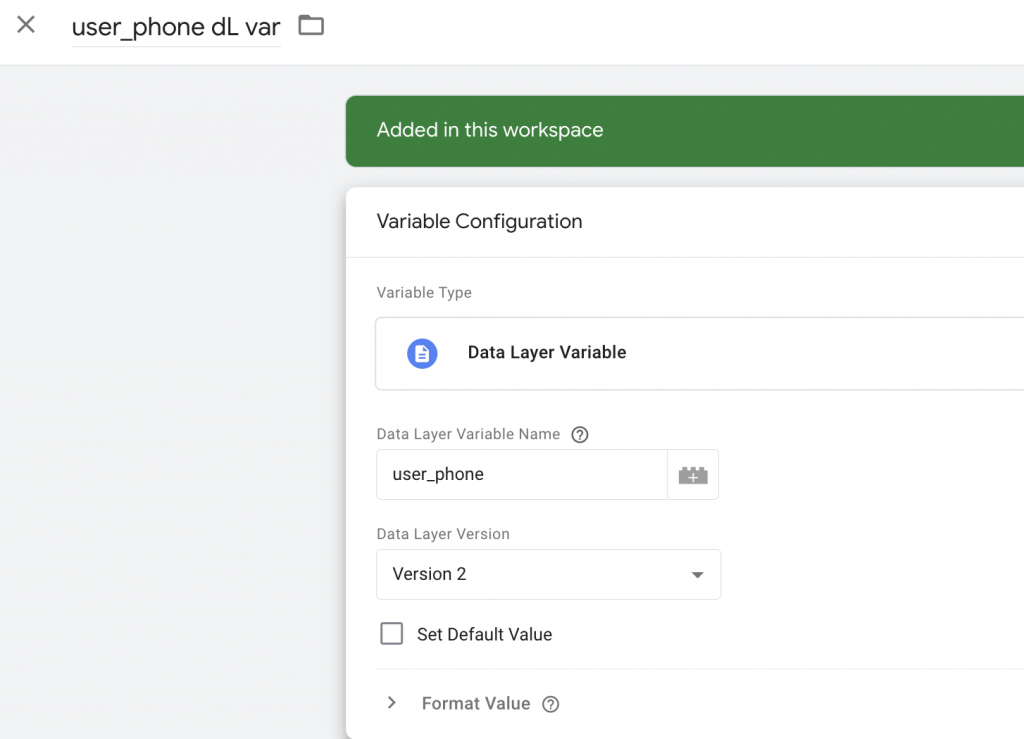Focus the user_phone variable name field
Image resolution: width=1024 pixels, height=739 pixels.
[x=522, y=475]
